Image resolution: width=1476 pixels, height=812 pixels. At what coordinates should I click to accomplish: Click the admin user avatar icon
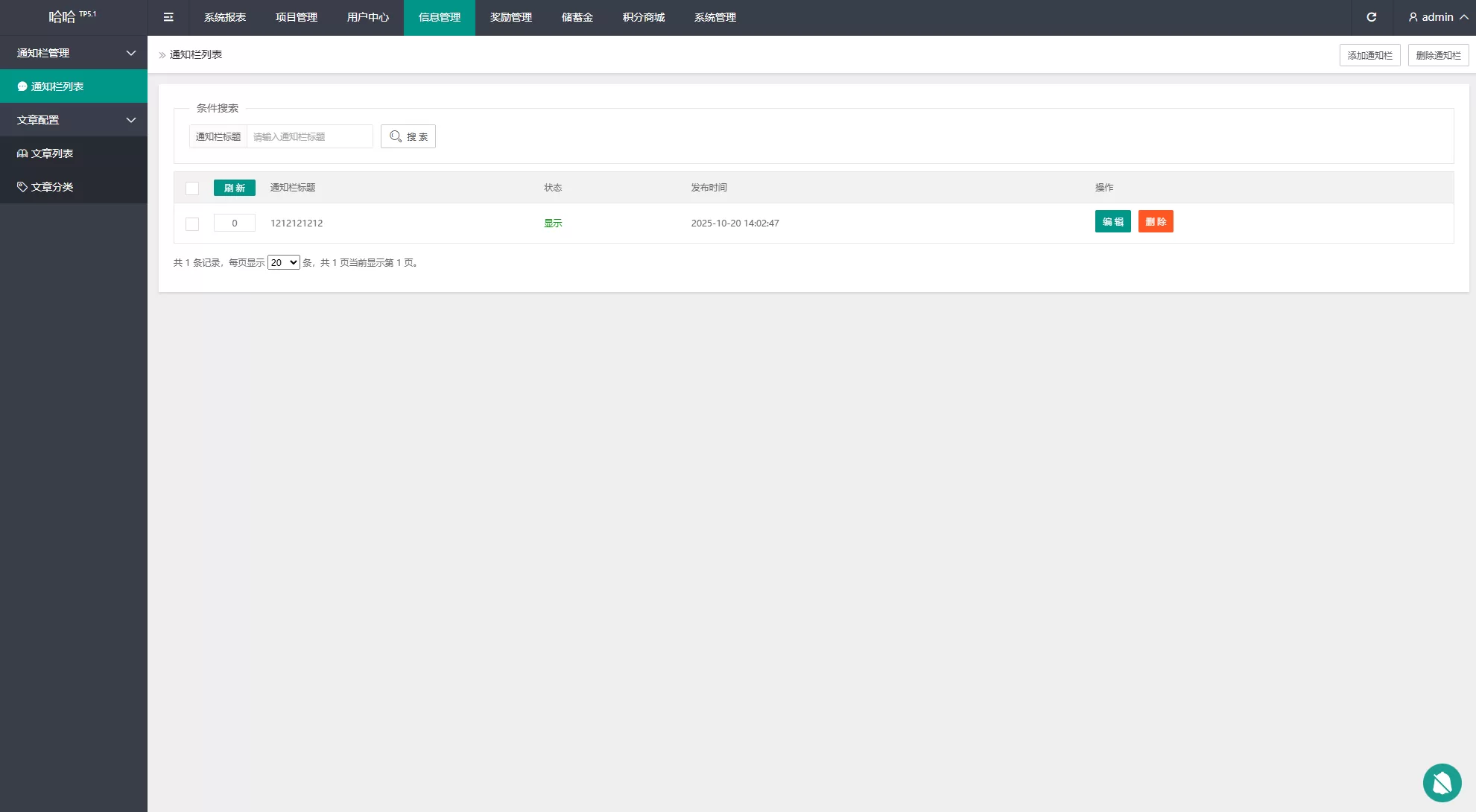pyautogui.click(x=1413, y=17)
